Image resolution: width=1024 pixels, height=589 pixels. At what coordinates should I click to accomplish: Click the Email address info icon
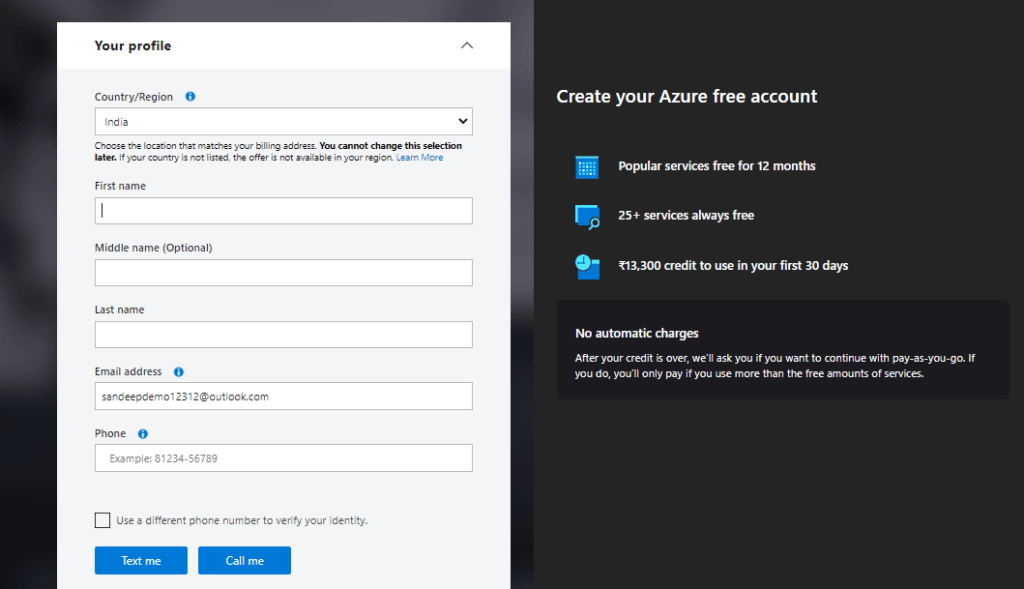pyautogui.click(x=178, y=372)
